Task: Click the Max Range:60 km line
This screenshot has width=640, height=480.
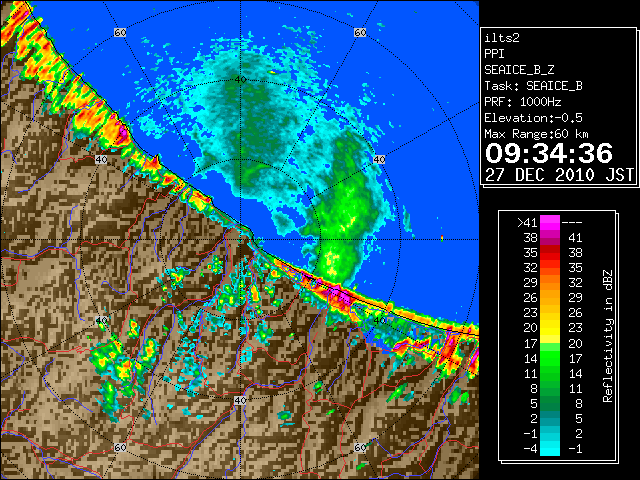Action: coord(536,134)
